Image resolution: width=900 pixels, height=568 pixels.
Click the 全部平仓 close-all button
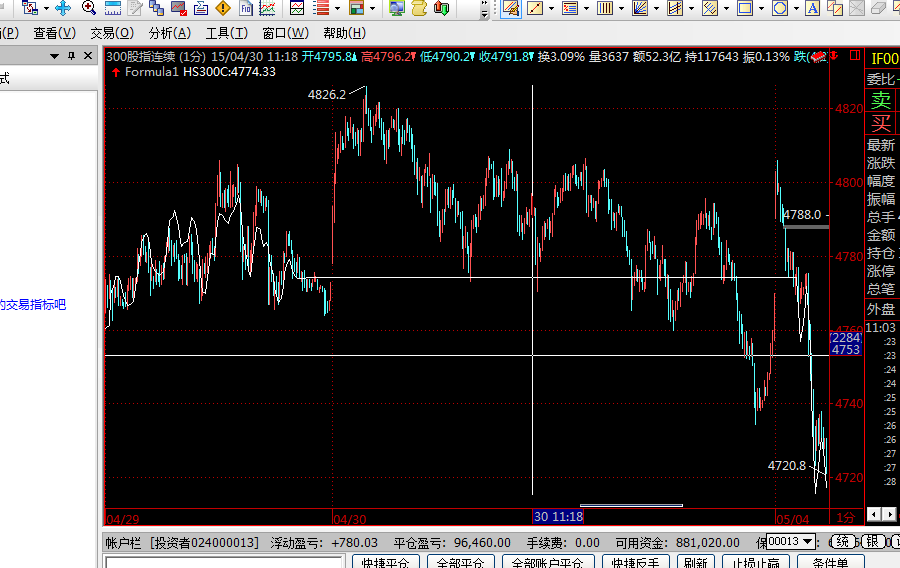point(459,562)
